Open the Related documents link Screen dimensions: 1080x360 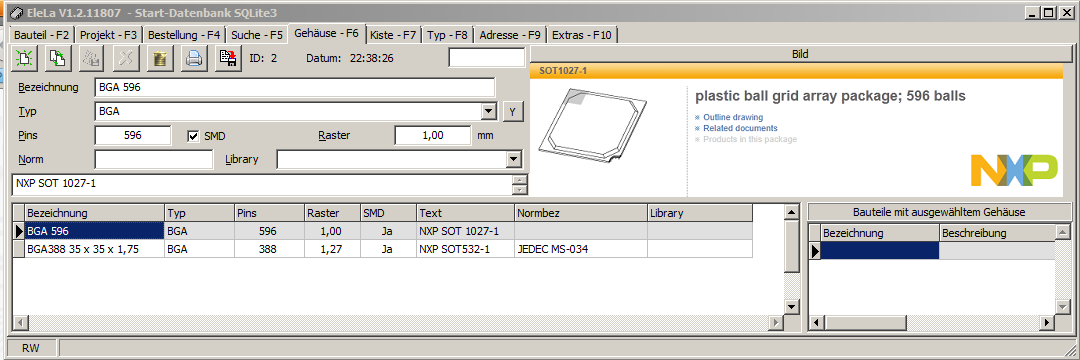[740, 129]
